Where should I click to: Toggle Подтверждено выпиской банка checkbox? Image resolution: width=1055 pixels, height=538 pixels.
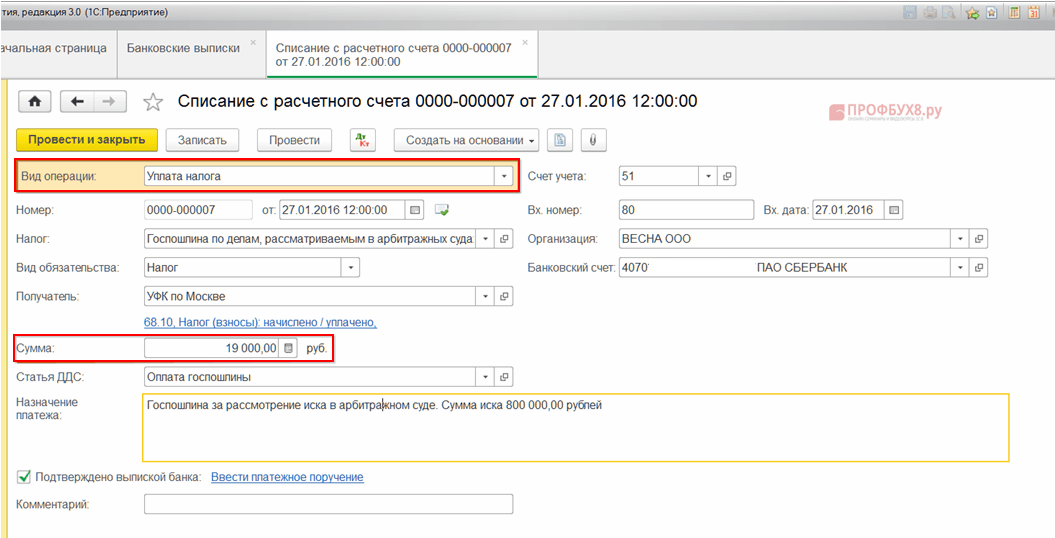click(24, 477)
